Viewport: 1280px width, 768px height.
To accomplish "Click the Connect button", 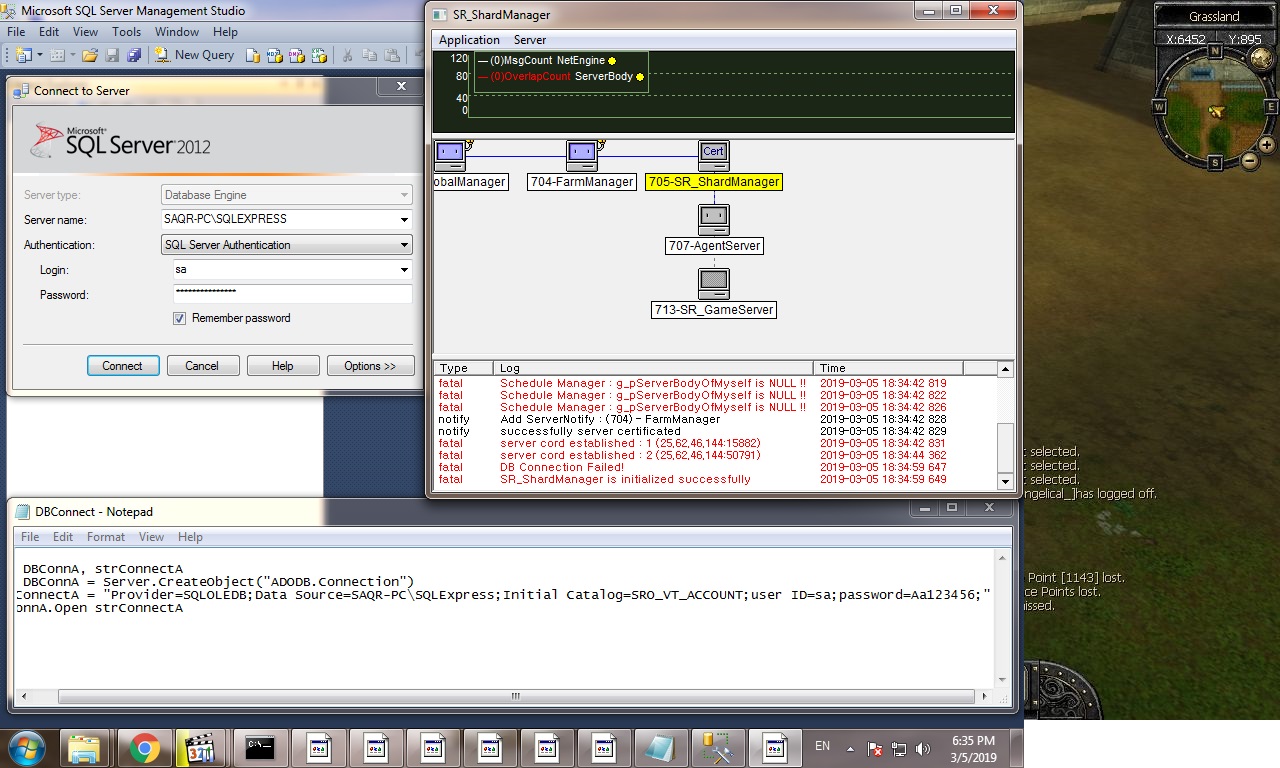I will point(122,366).
